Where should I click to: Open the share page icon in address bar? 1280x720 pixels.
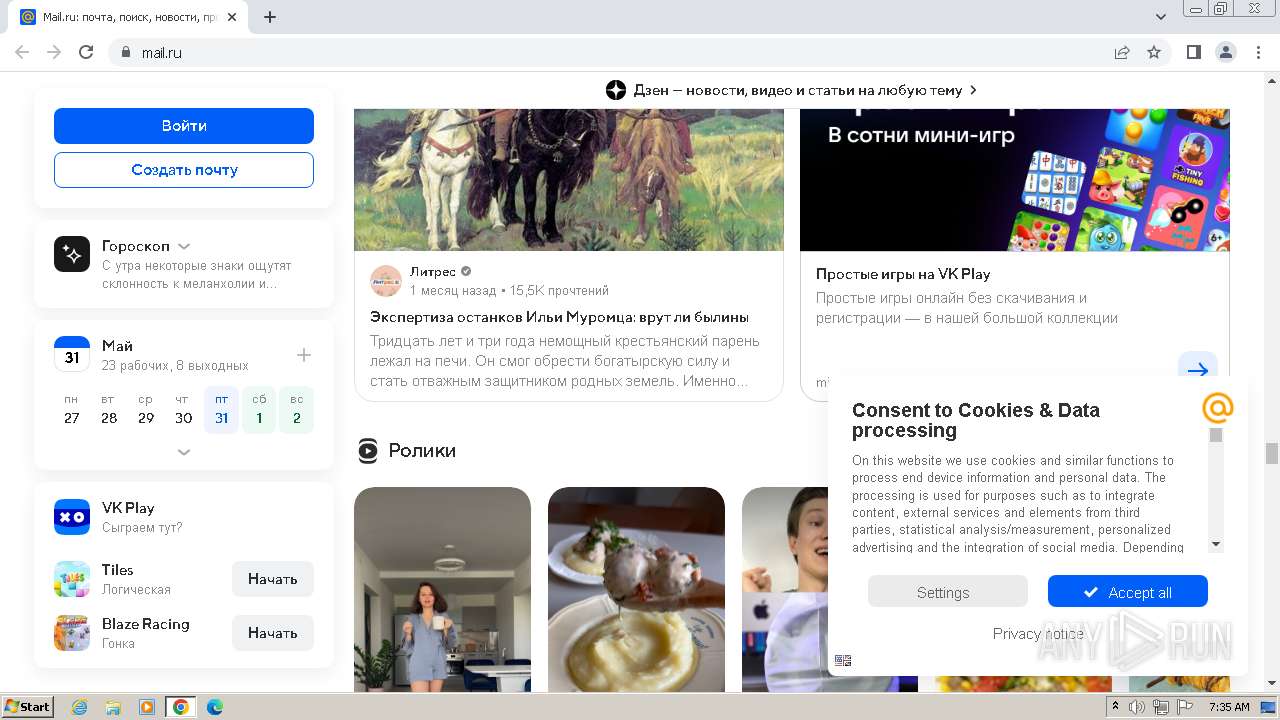(x=1122, y=53)
